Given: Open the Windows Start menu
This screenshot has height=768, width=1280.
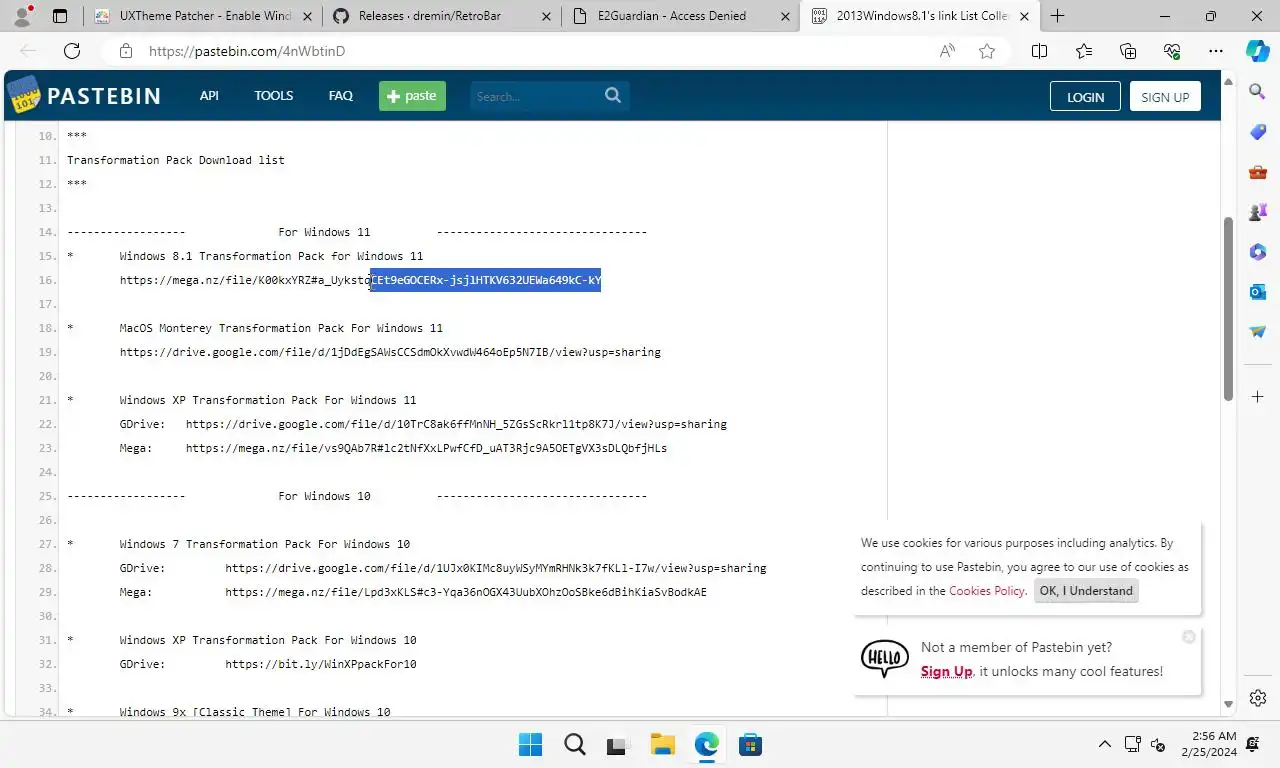Looking at the screenshot, I should [x=531, y=744].
